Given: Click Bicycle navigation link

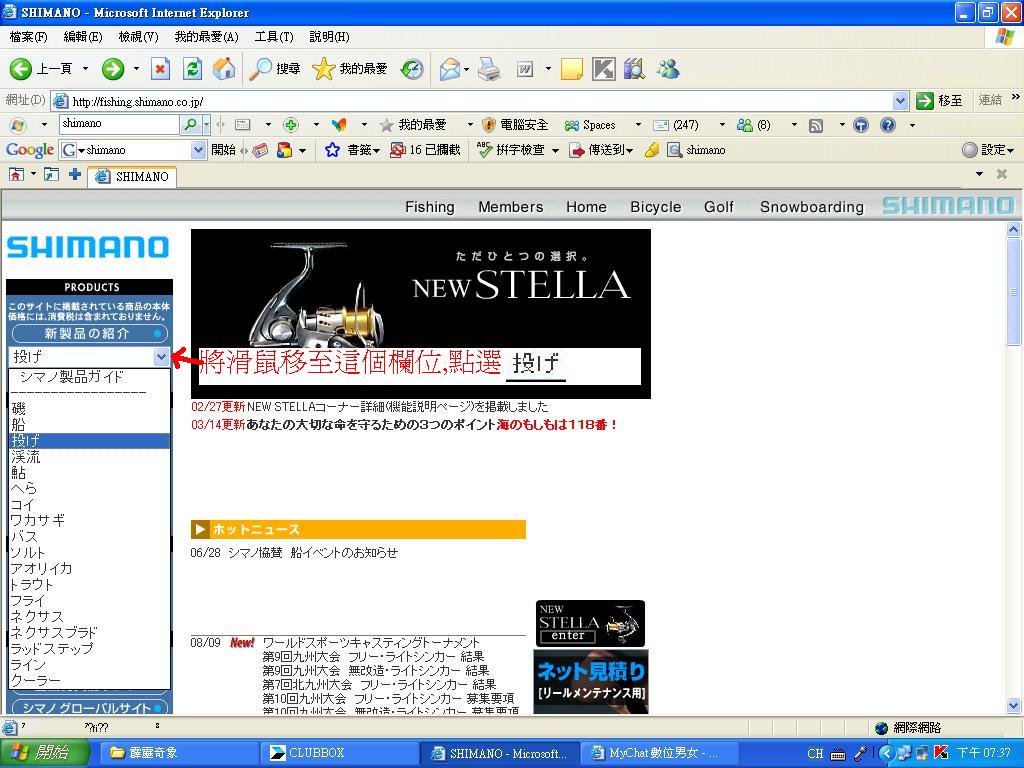Looking at the screenshot, I should coord(656,207).
